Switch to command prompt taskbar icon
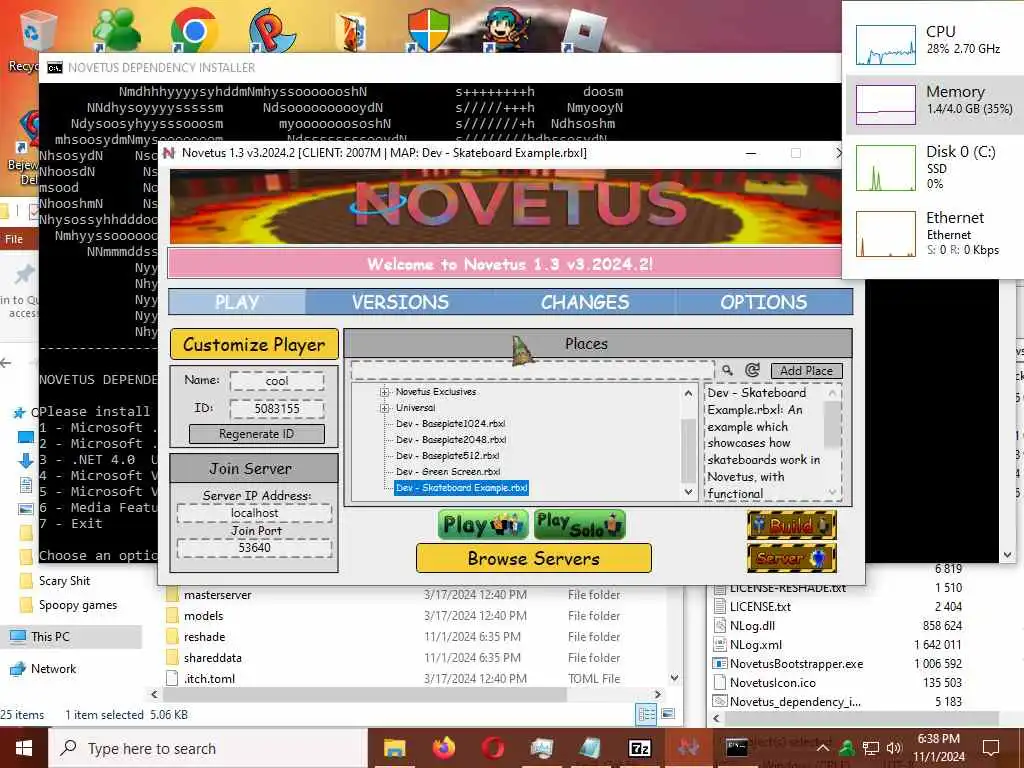Image resolution: width=1024 pixels, height=768 pixels. (x=737, y=748)
